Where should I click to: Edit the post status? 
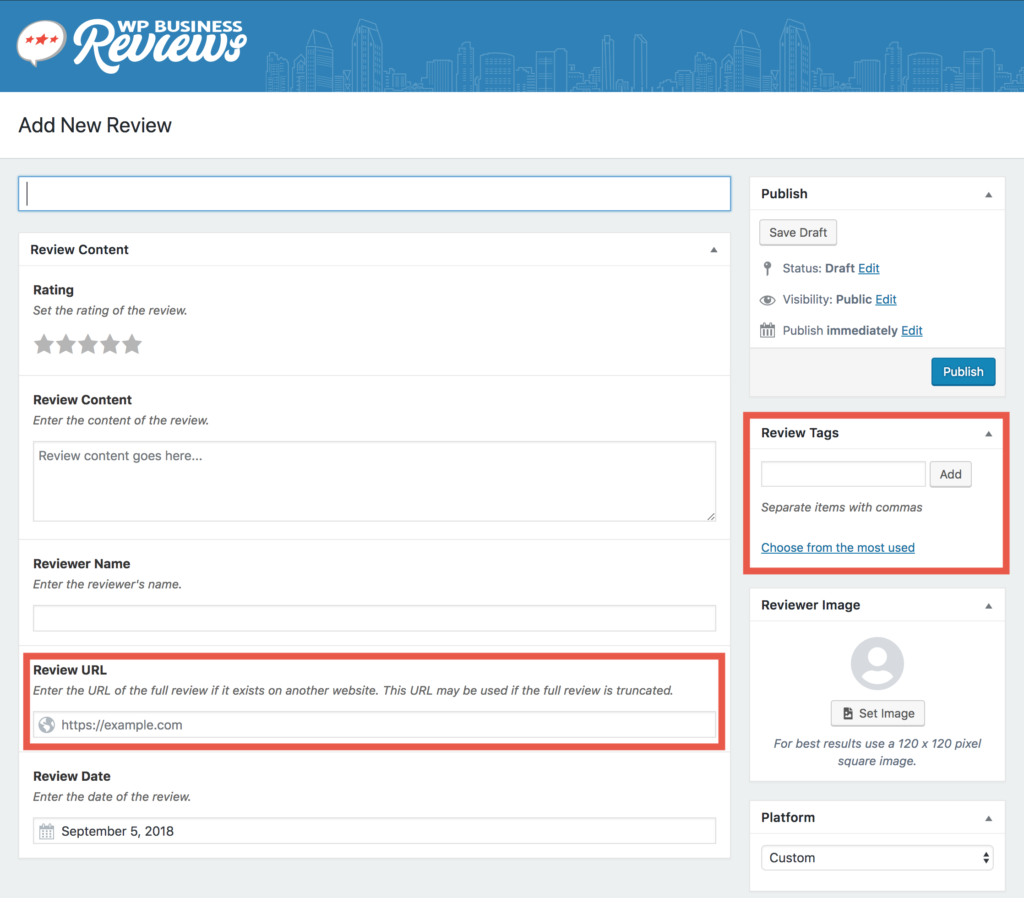869,268
